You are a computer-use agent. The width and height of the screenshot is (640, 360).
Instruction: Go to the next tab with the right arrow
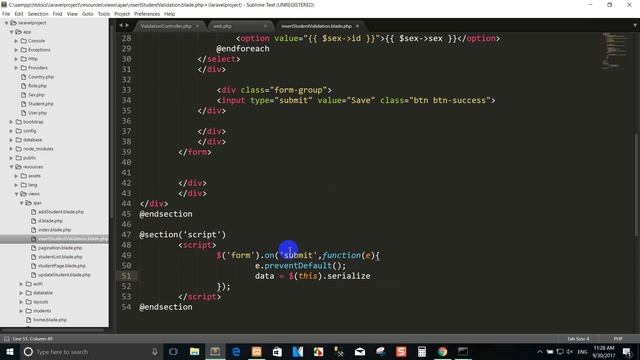[127, 25]
